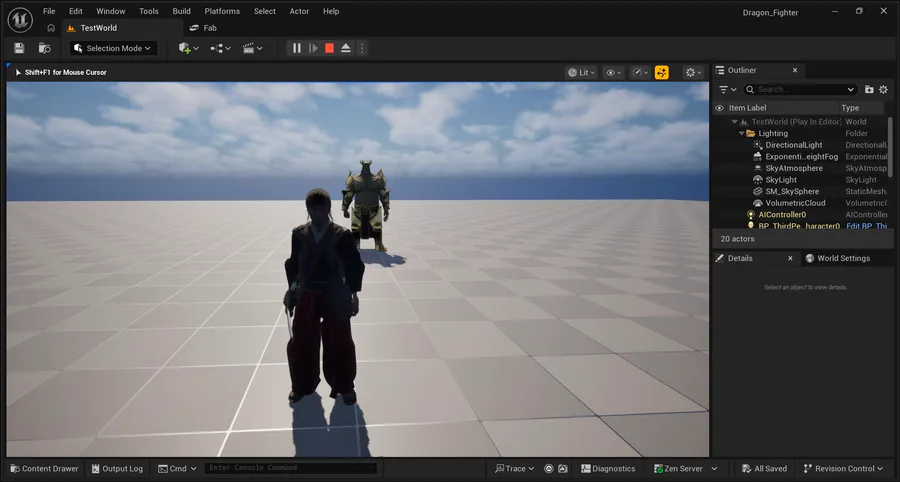Open the Window menu
Screen dimensions: 900x482
pyautogui.click(x=111, y=11)
